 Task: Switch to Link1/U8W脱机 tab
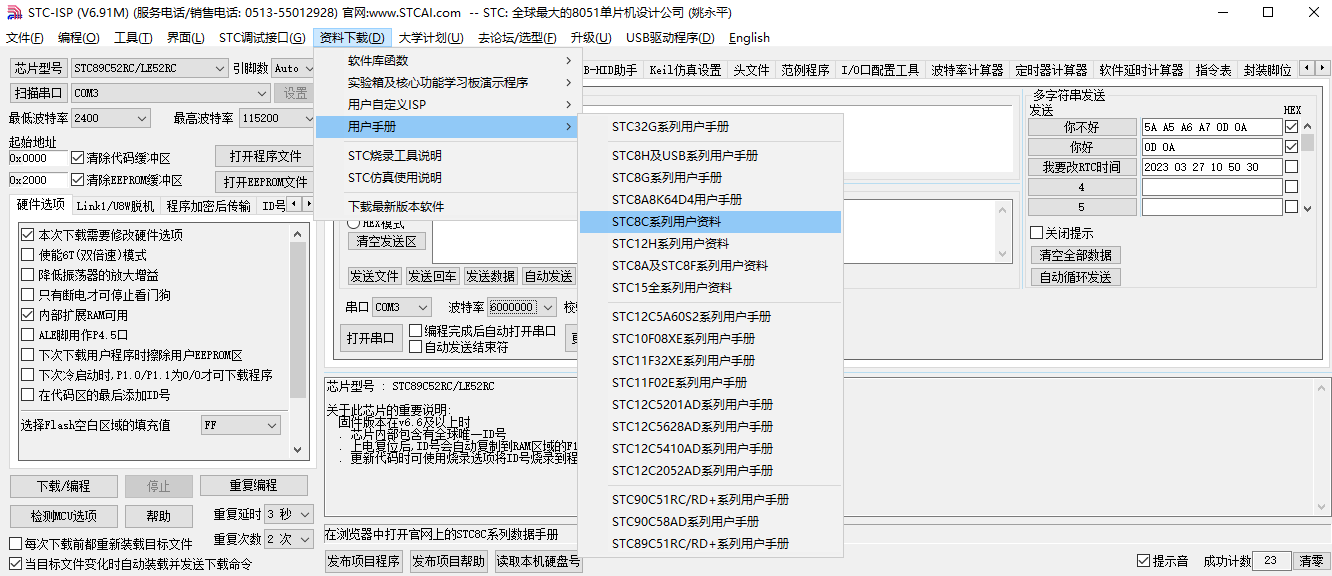[x=116, y=206]
